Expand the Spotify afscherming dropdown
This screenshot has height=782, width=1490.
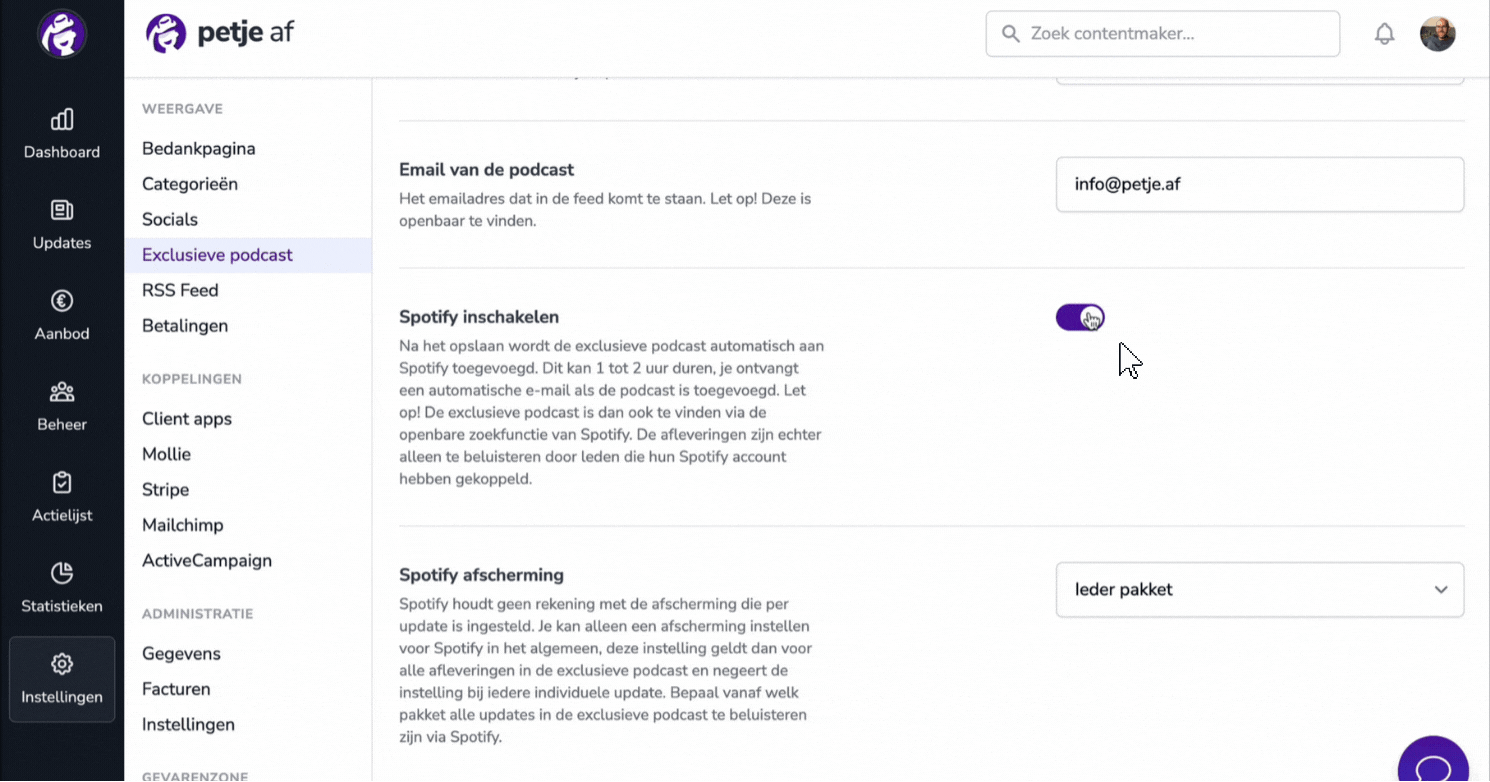click(1260, 590)
